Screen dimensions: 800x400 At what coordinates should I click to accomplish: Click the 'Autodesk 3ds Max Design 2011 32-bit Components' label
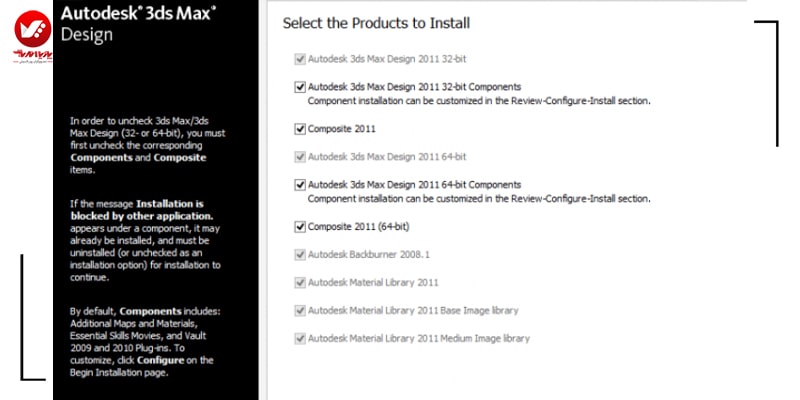click(x=414, y=87)
